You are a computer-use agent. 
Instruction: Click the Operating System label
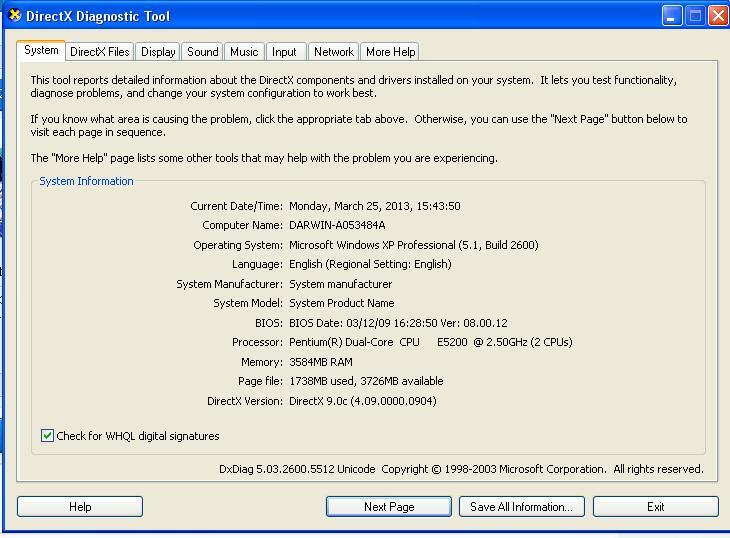pos(238,245)
